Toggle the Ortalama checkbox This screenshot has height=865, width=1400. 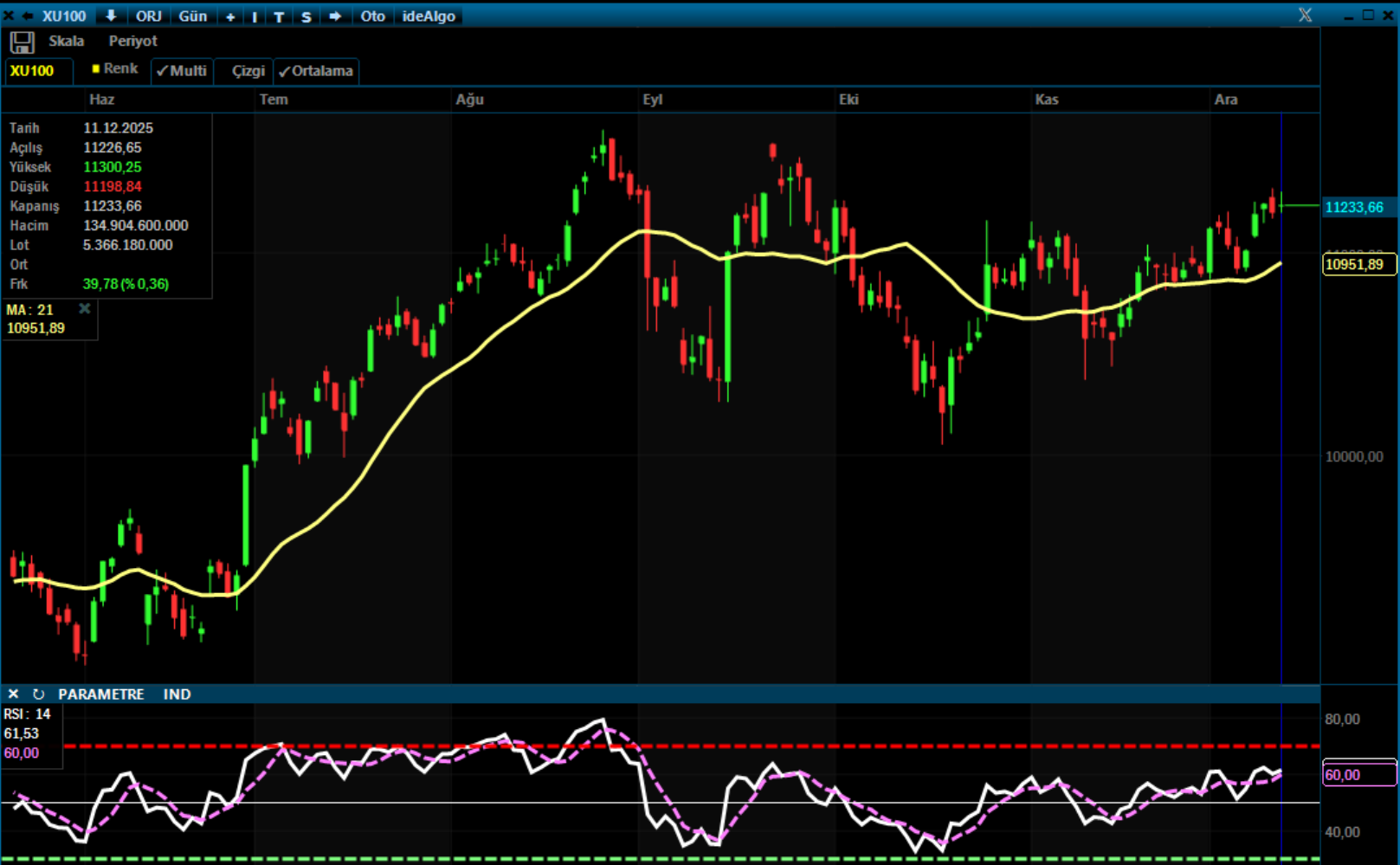316,71
